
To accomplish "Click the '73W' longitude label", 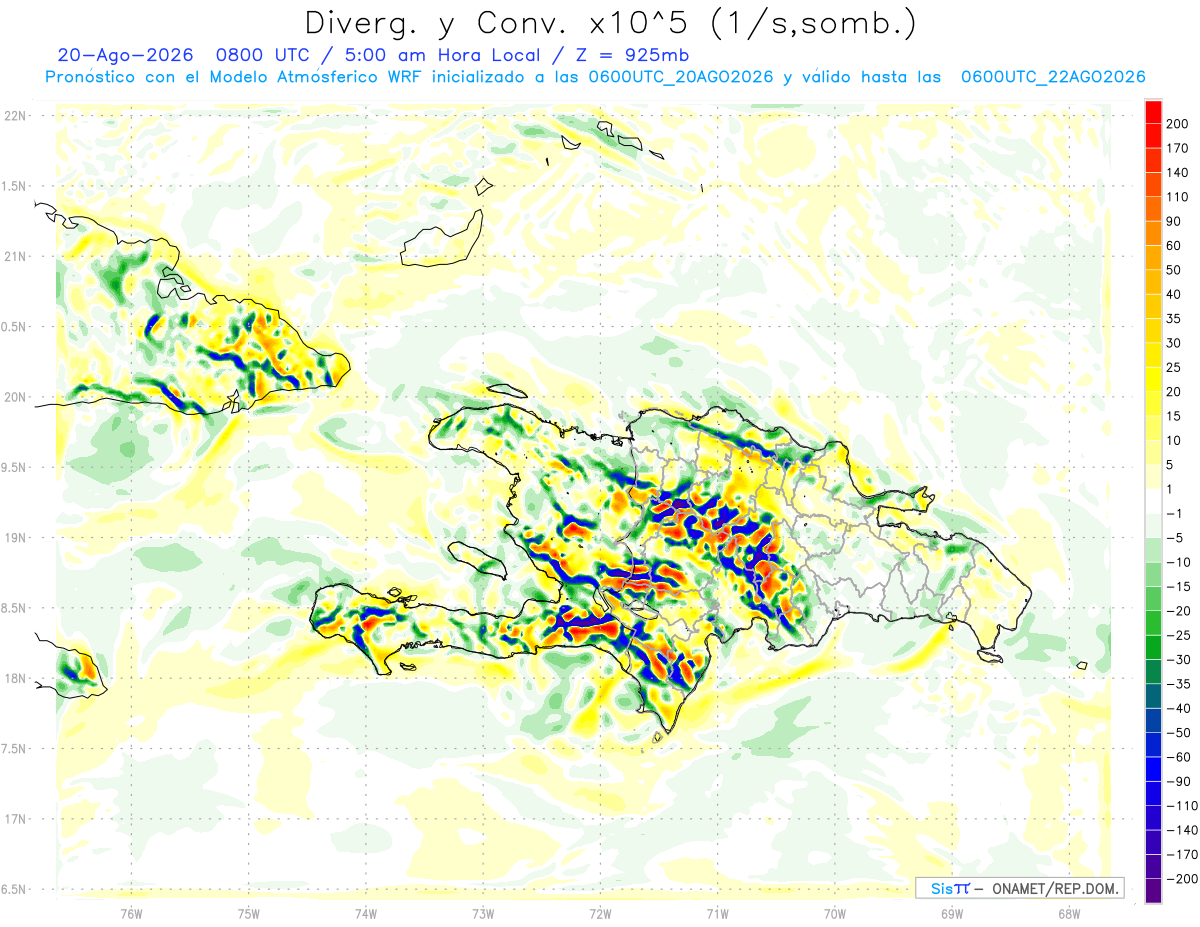I will 483,913.
